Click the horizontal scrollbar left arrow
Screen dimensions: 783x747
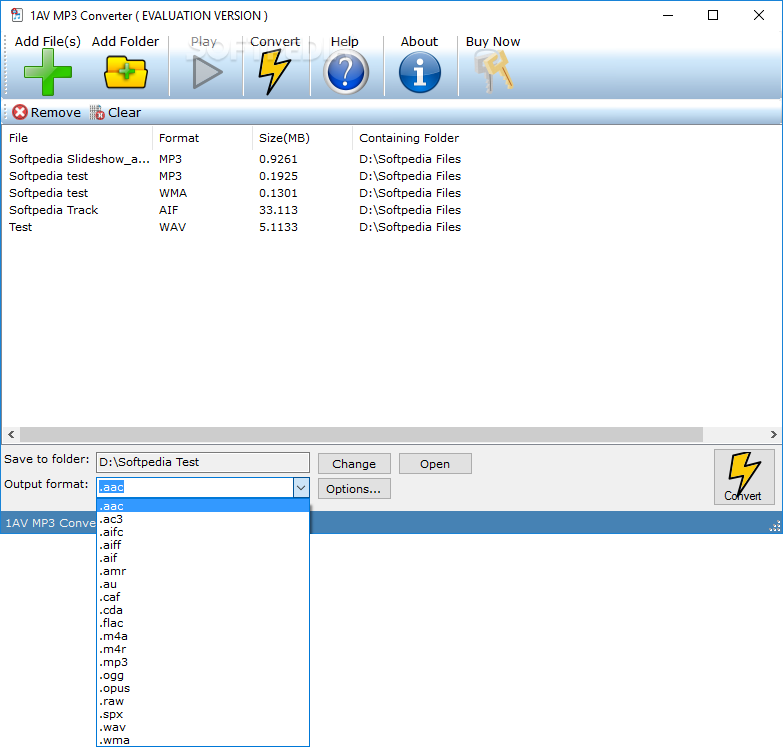pos(11,434)
